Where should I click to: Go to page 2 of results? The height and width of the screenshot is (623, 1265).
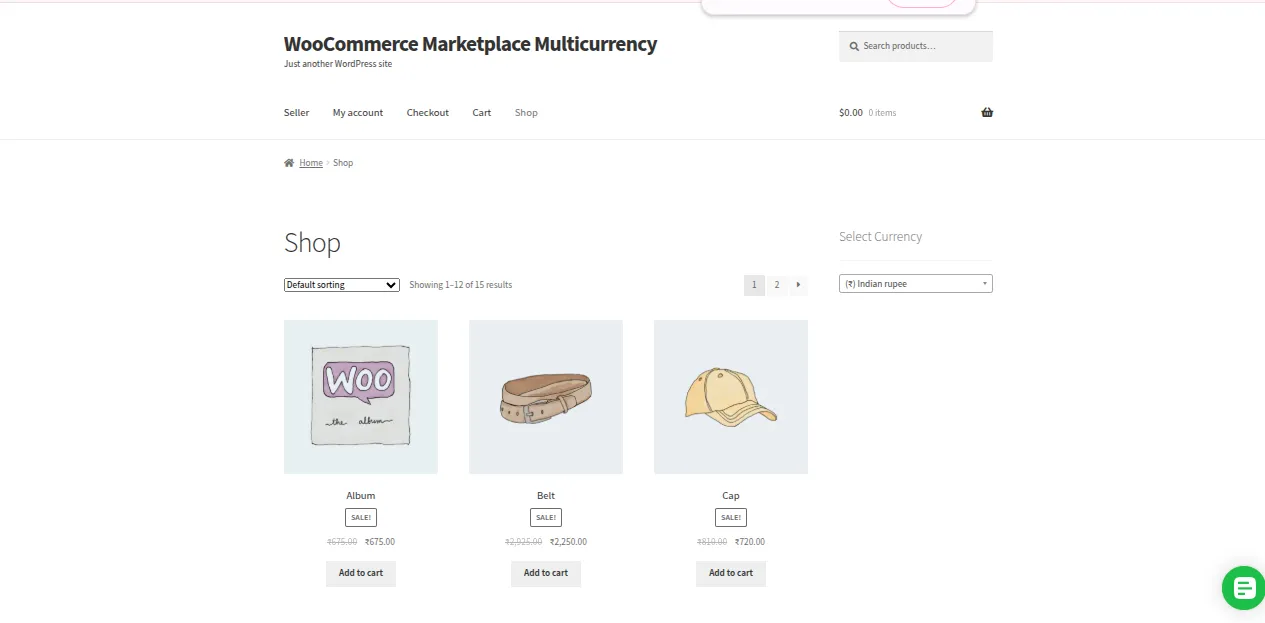777,285
